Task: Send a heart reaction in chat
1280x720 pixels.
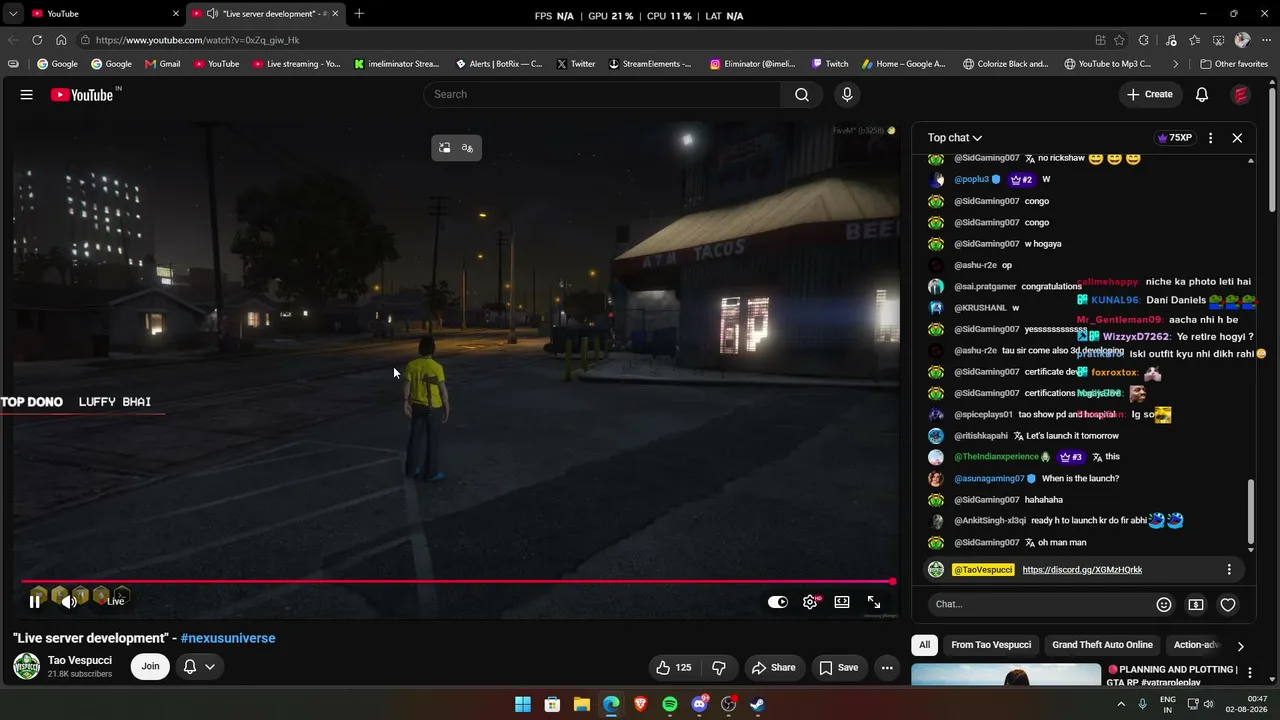Action: [1228, 604]
